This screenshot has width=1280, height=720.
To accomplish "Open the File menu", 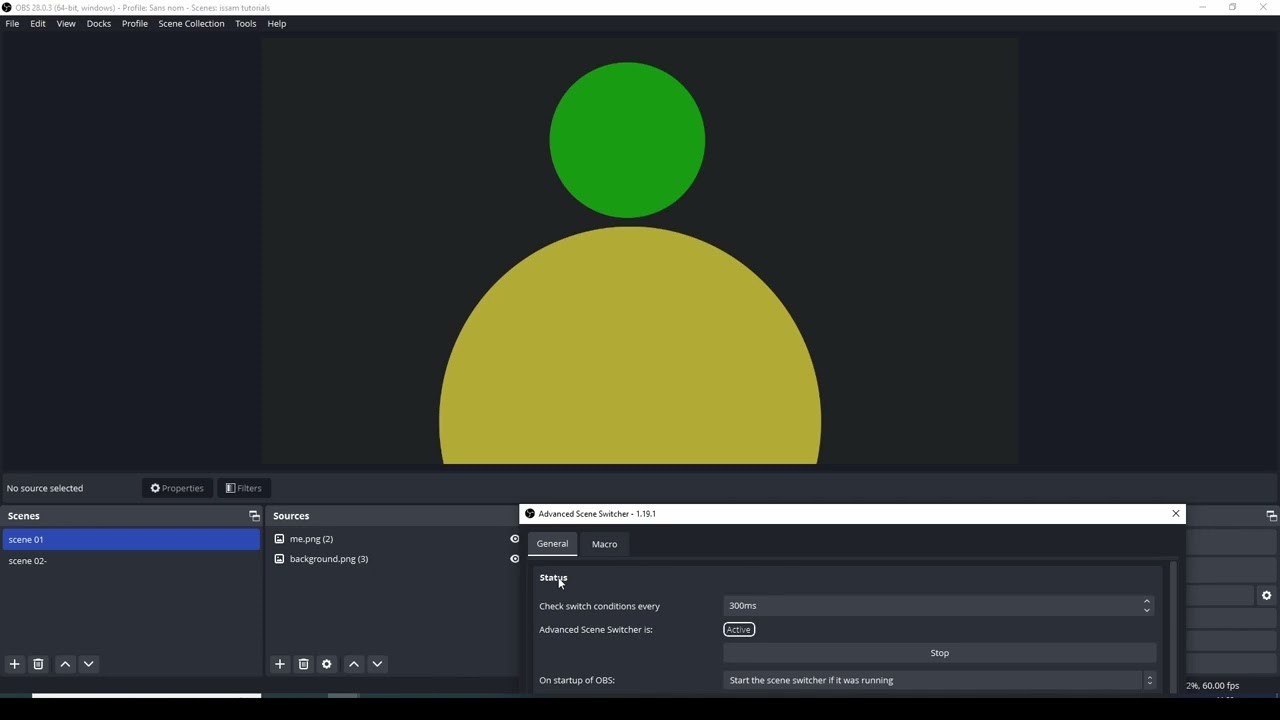I will [x=12, y=23].
